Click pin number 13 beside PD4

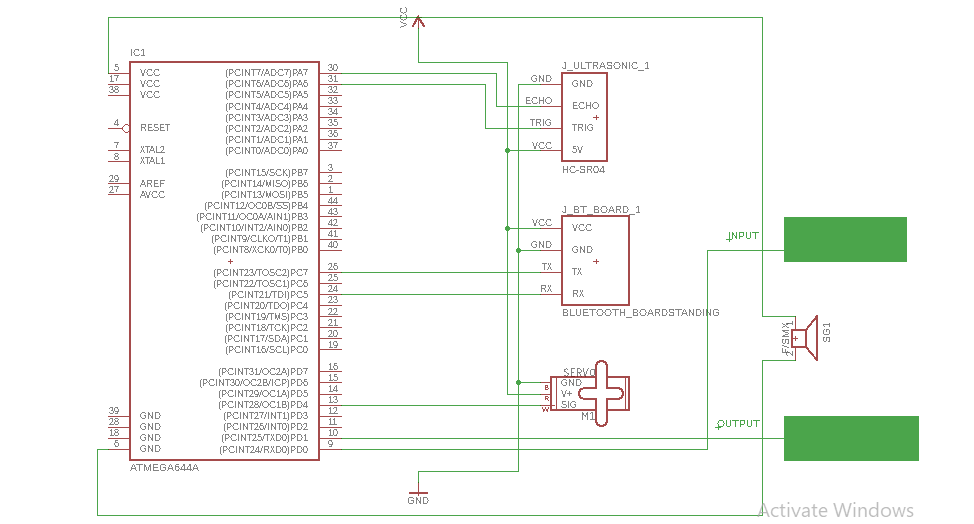point(333,400)
